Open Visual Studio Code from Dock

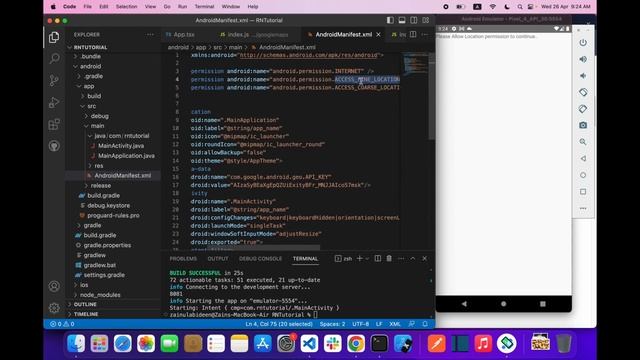pos(309,343)
